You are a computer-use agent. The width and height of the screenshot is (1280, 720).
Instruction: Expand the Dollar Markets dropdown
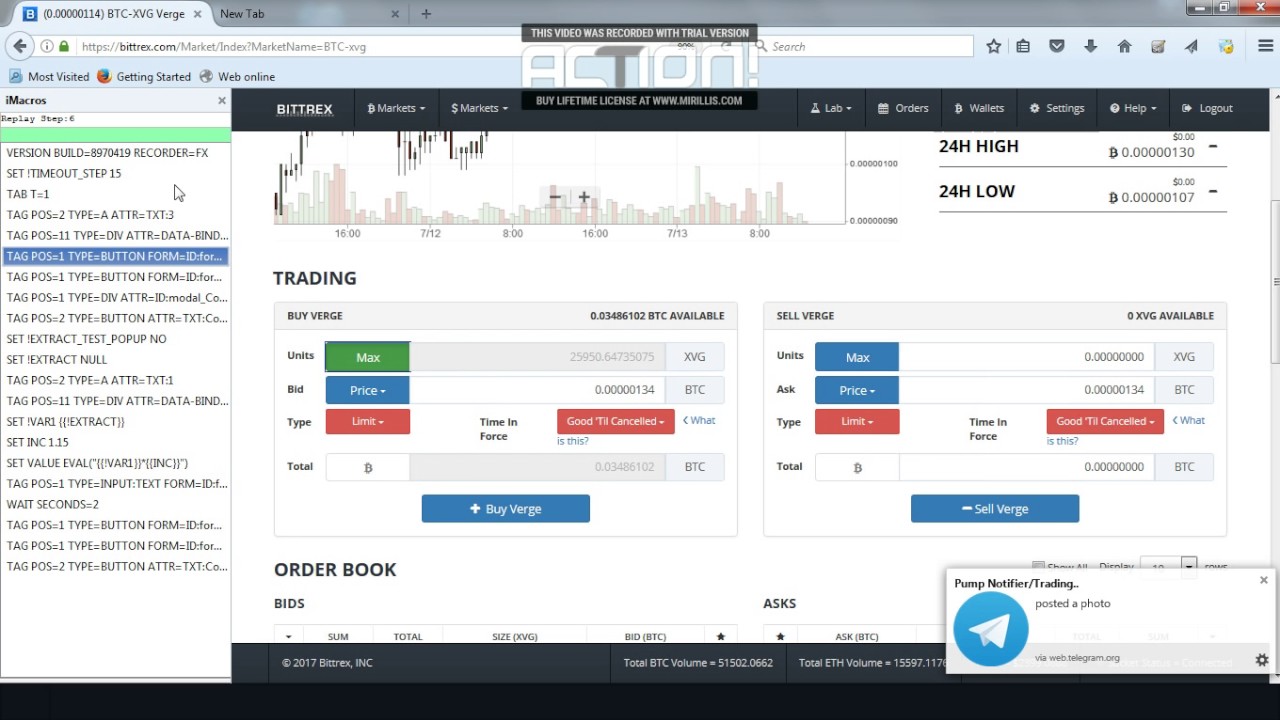pyautogui.click(x=479, y=108)
